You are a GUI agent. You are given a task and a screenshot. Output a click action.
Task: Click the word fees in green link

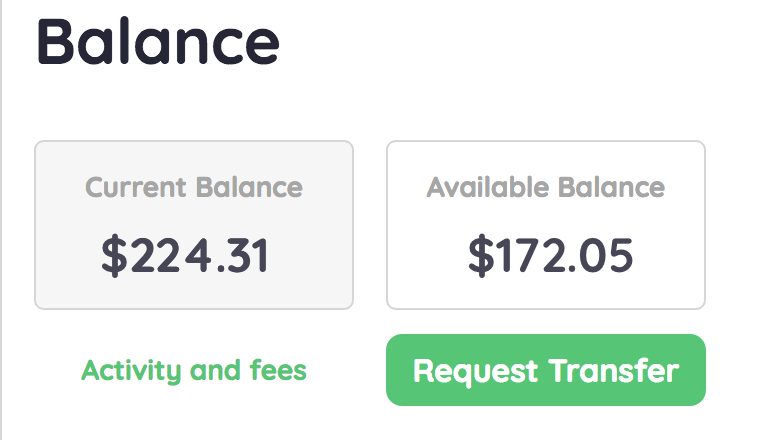pos(278,371)
